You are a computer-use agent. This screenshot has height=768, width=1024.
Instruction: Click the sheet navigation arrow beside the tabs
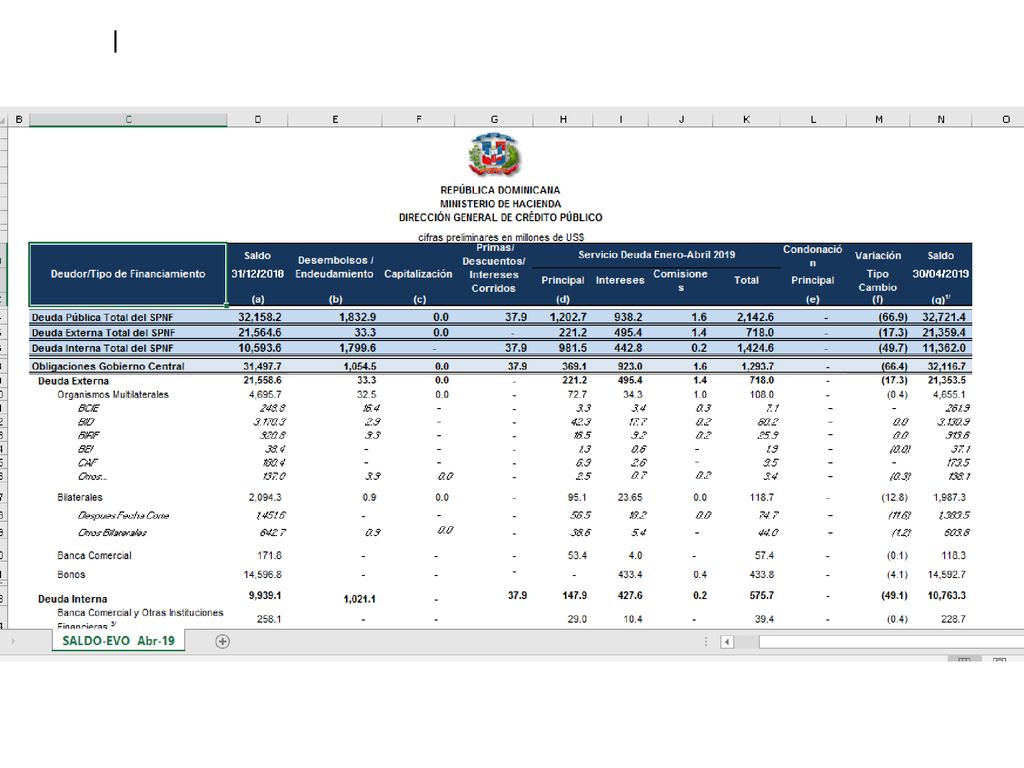point(12,641)
